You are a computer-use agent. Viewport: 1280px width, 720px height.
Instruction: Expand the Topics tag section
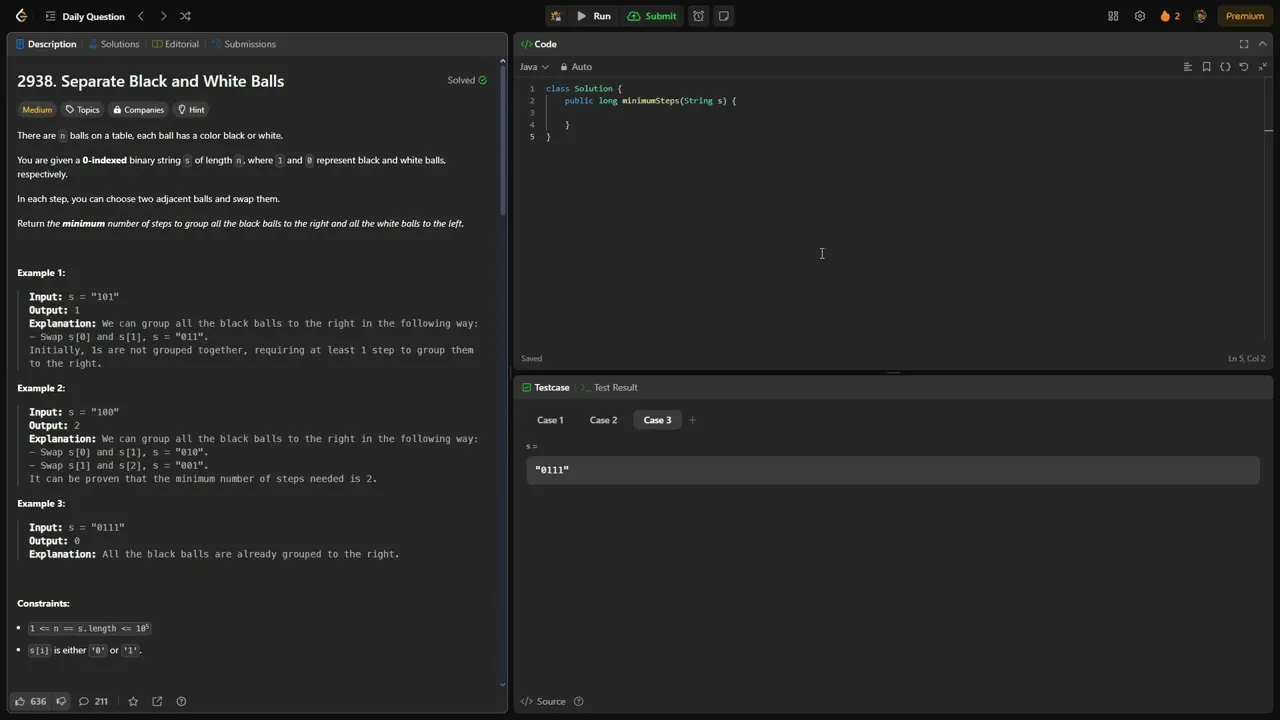[83, 110]
